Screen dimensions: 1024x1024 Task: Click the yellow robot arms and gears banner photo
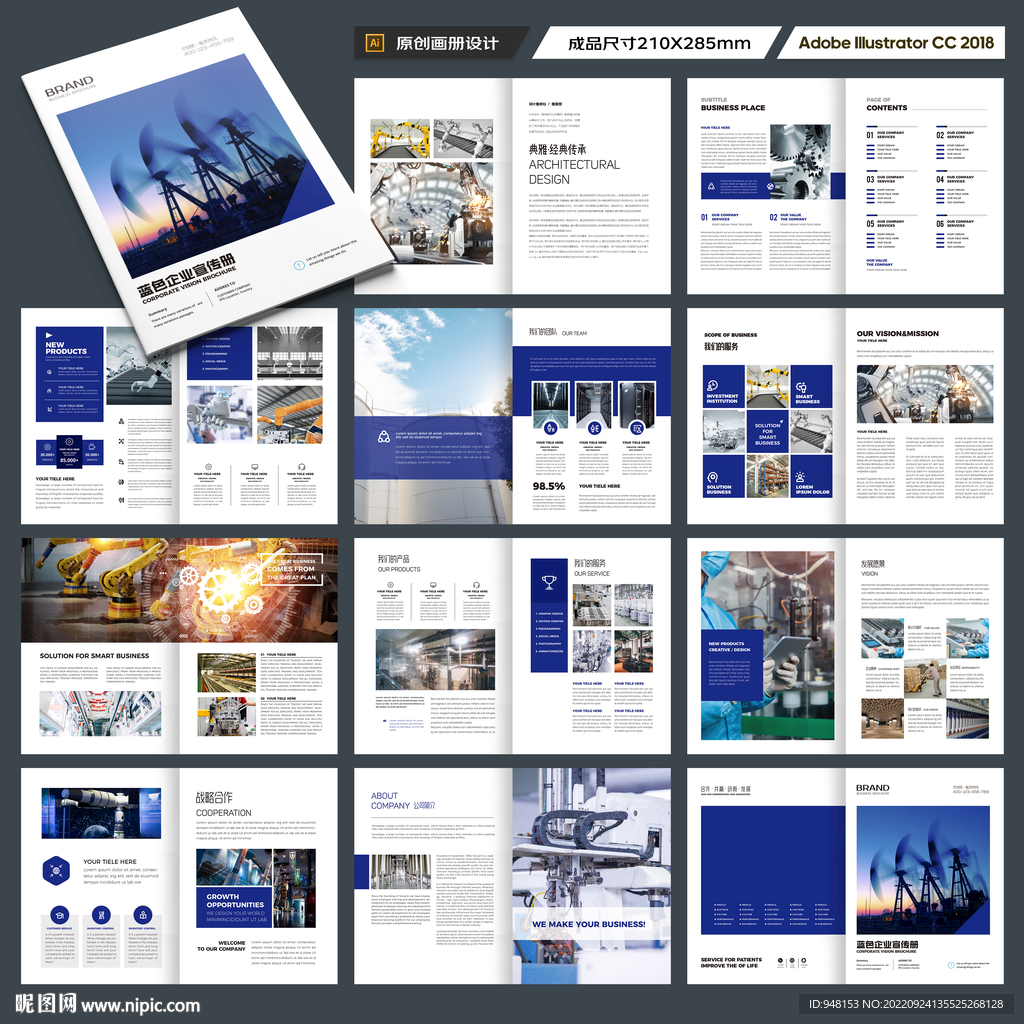point(180,590)
